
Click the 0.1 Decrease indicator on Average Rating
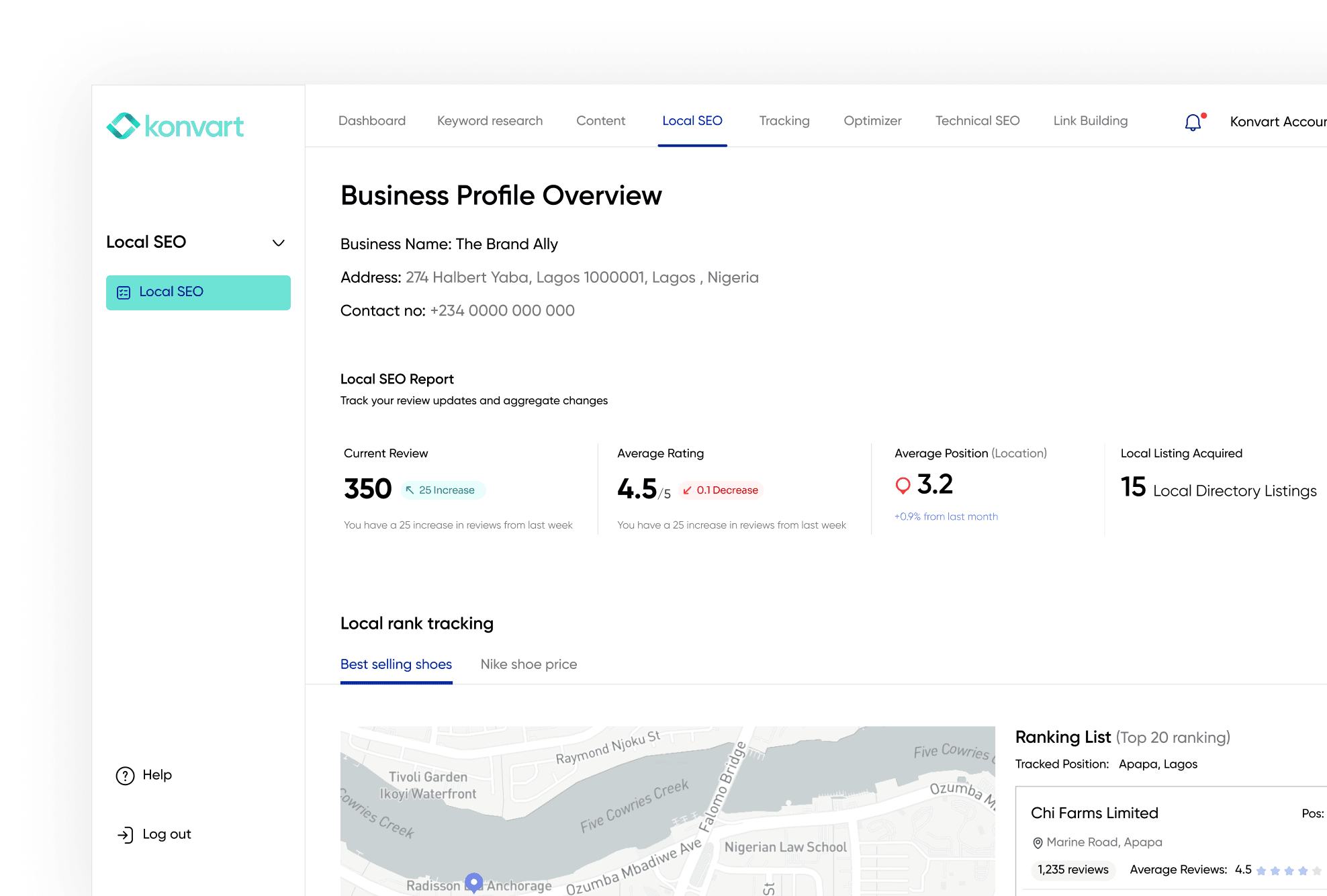[721, 490]
